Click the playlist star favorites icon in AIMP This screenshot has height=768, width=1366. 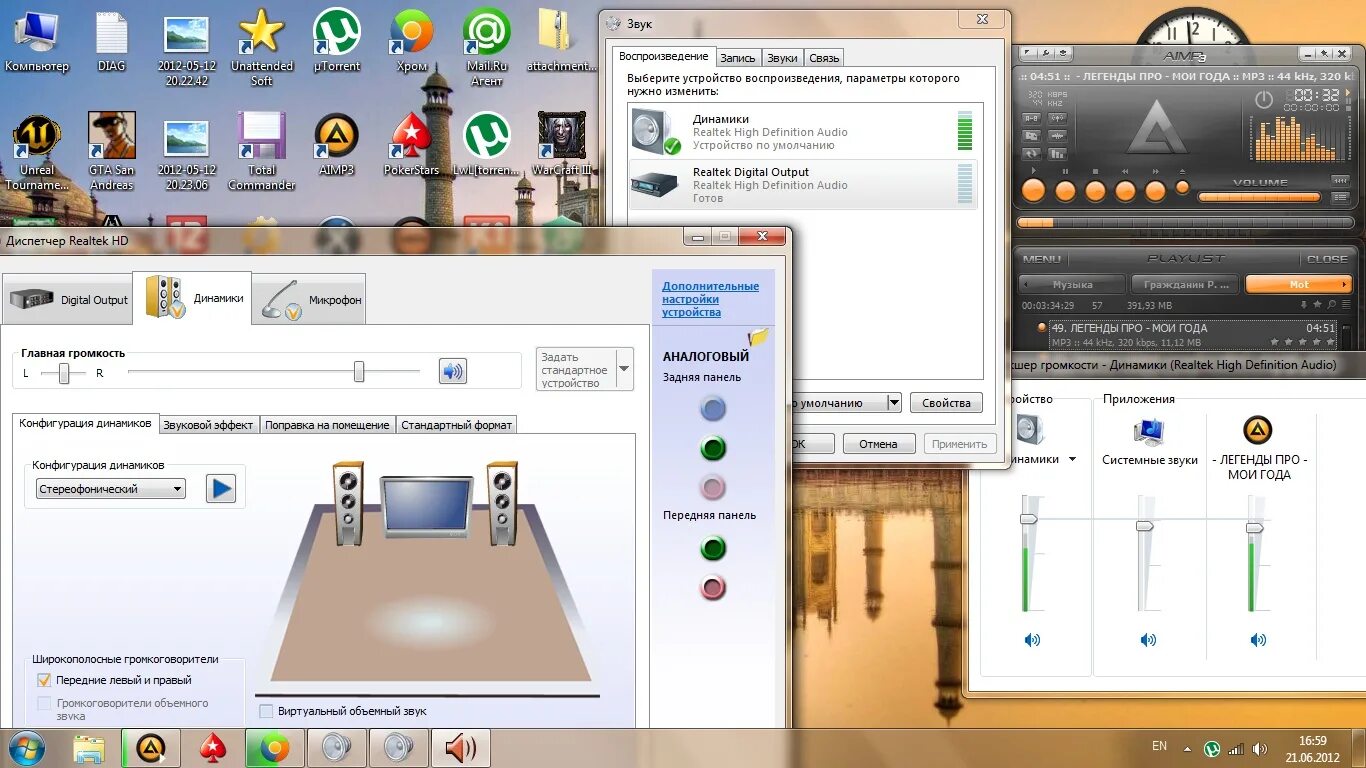[1317, 304]
